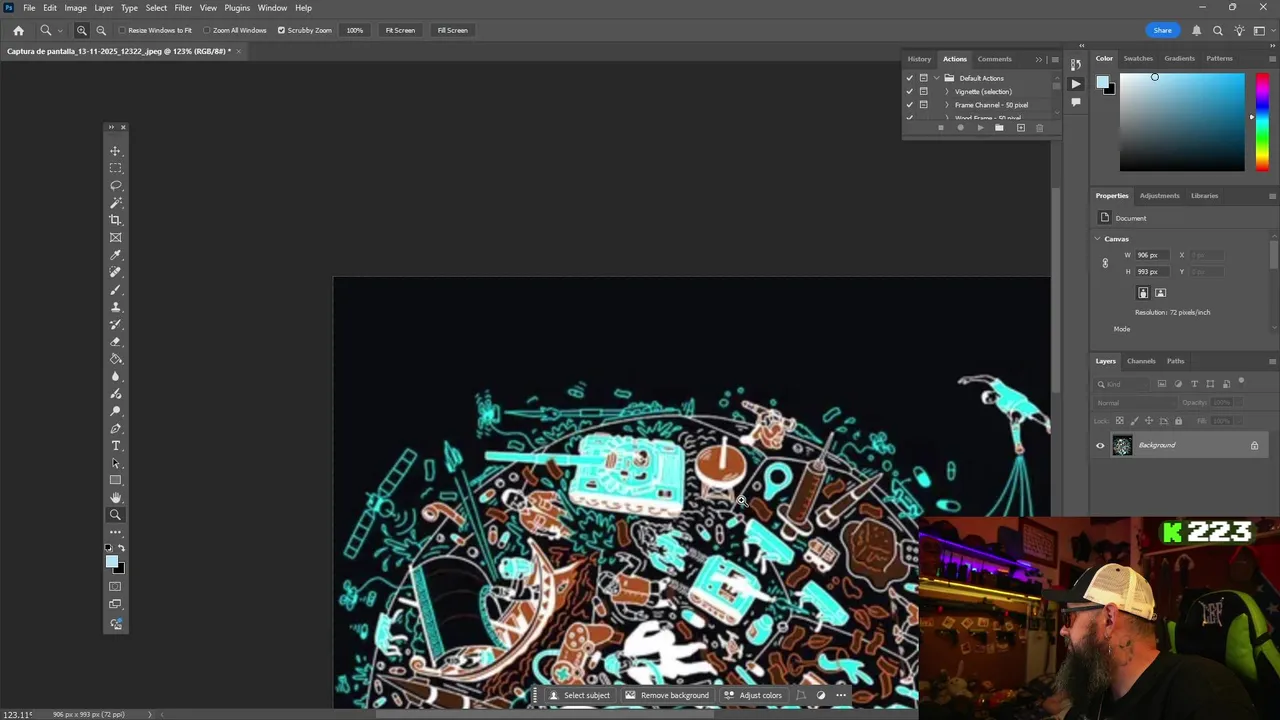This screenshot has width=1280, height=720.
Task: Select the Blur tool
Action: pos(115,376)
